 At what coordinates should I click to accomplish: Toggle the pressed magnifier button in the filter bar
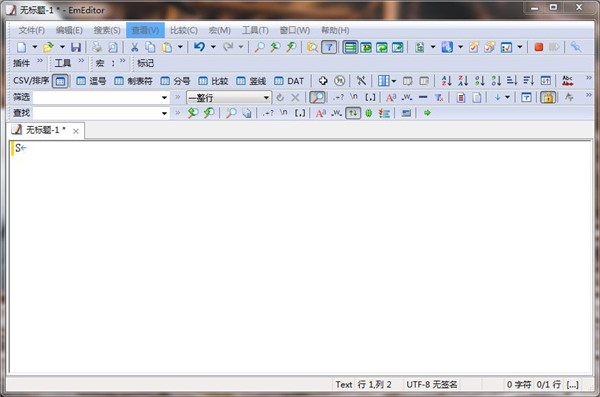click(x=317, y=97)
